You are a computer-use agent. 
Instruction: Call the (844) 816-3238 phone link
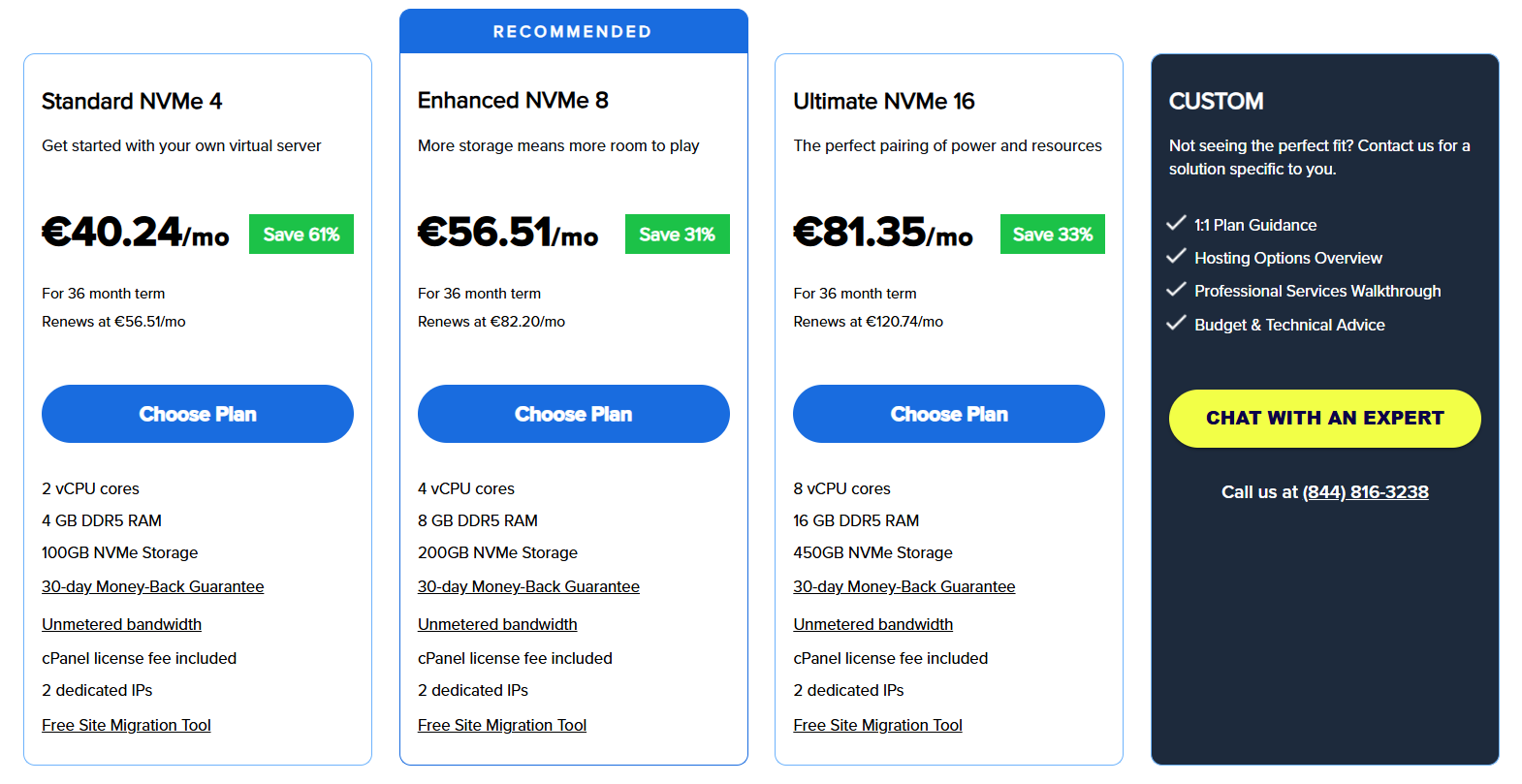click(1365, 492)
